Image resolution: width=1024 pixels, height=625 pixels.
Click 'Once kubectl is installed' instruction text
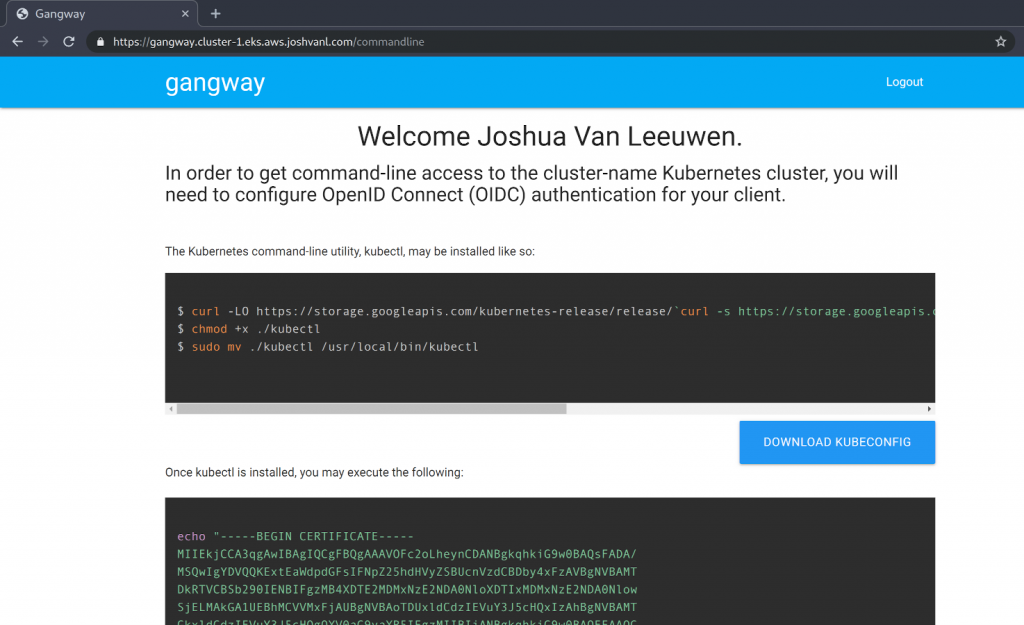click(314, 472)
